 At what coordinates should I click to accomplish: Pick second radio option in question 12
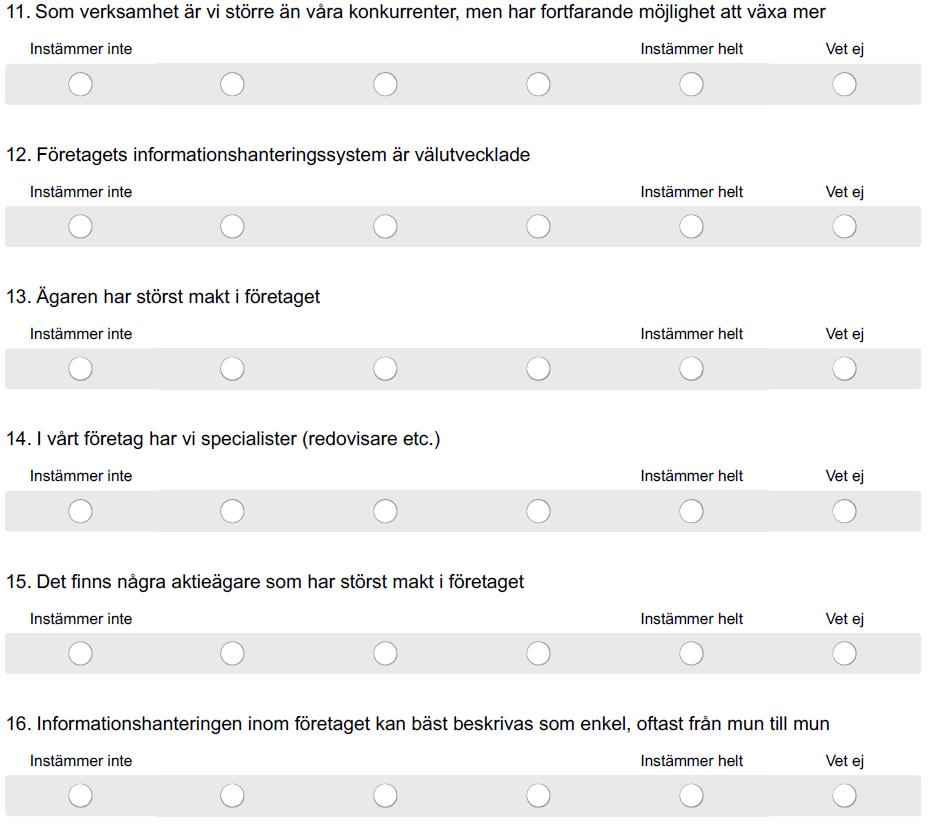(x=232, y=227)
